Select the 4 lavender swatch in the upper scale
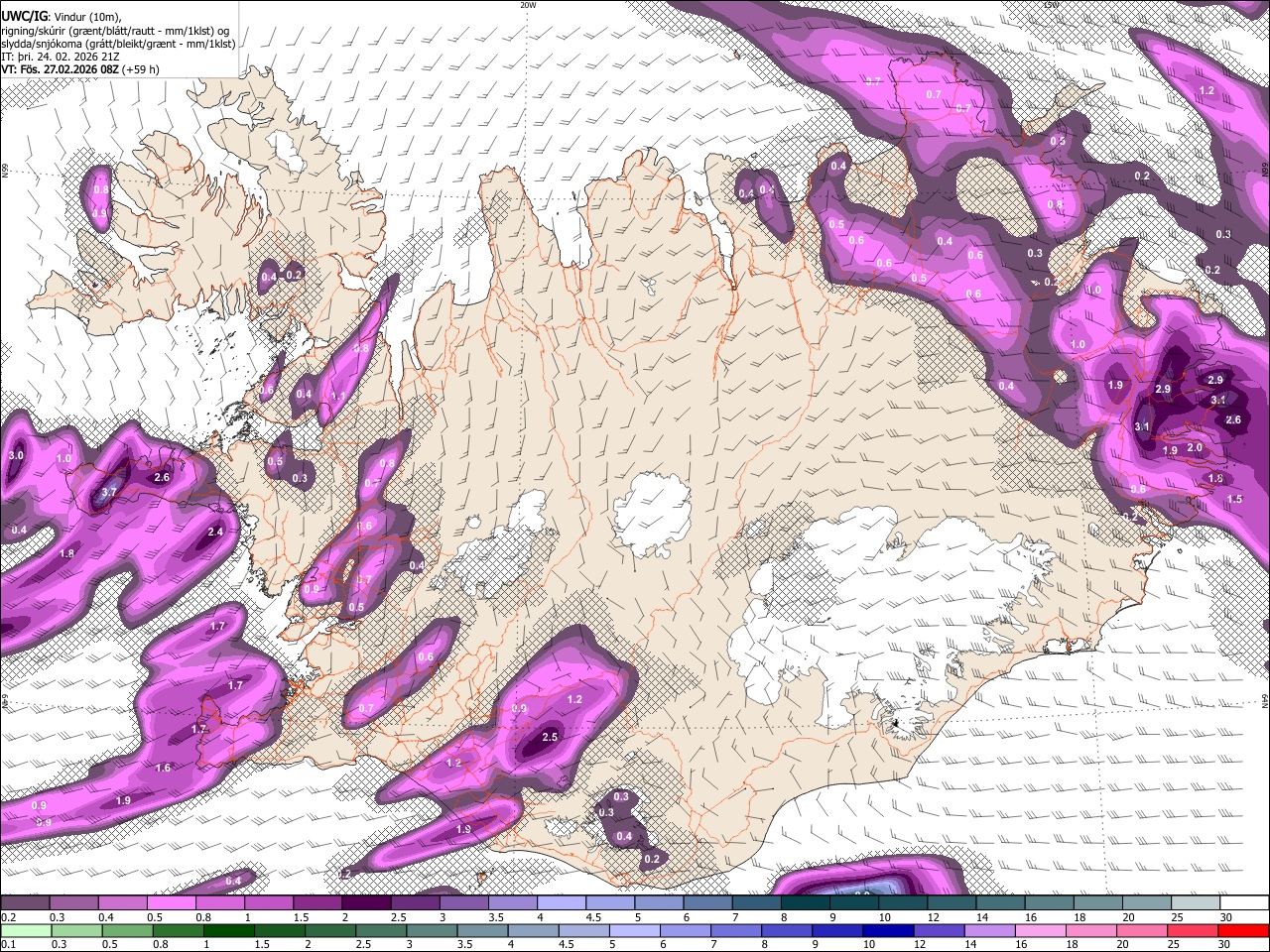The height and width of the screenshot is (952, 1270). 562,903
